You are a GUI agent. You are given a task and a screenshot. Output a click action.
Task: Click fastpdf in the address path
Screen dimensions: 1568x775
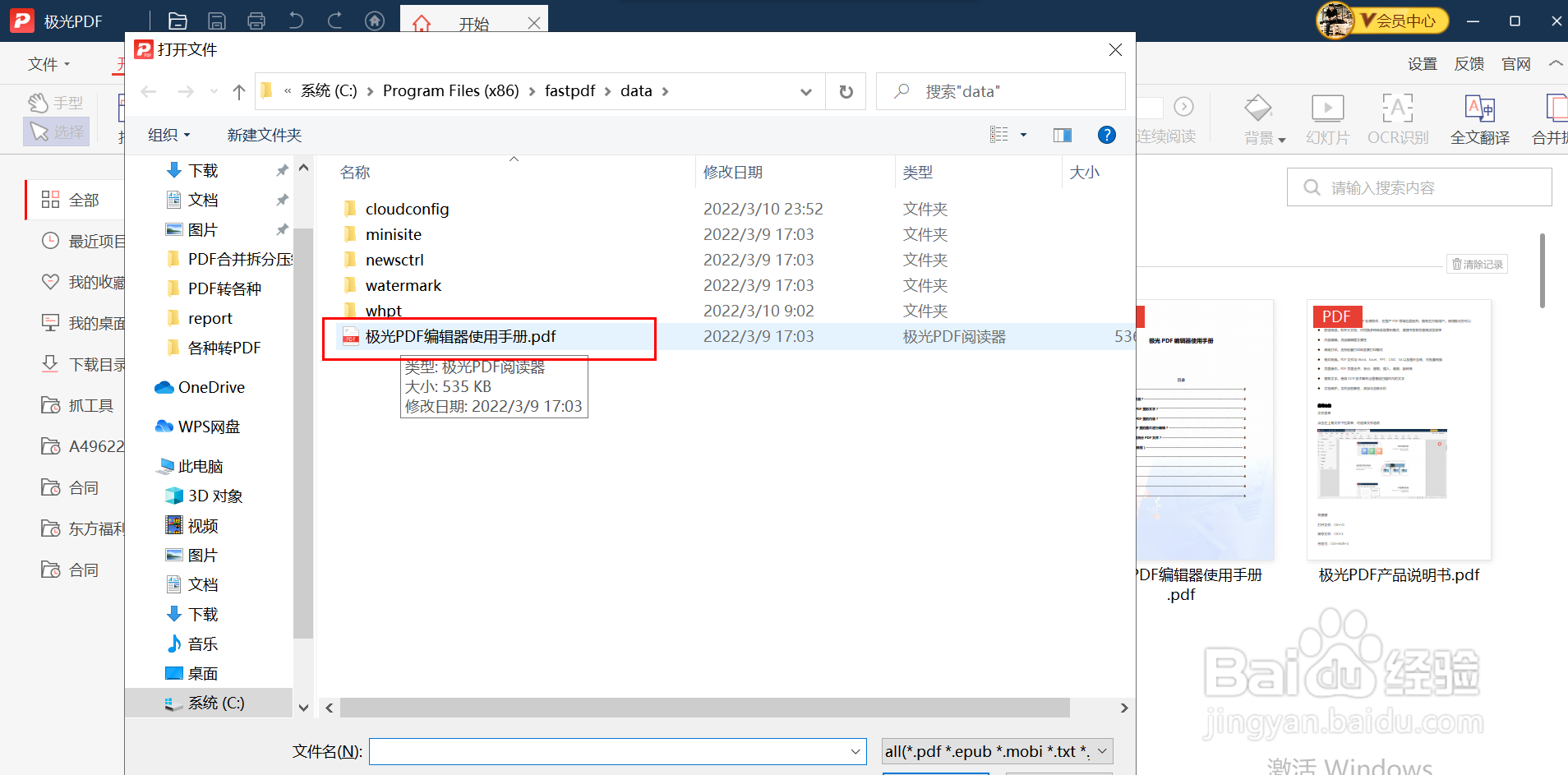point(570,90)
